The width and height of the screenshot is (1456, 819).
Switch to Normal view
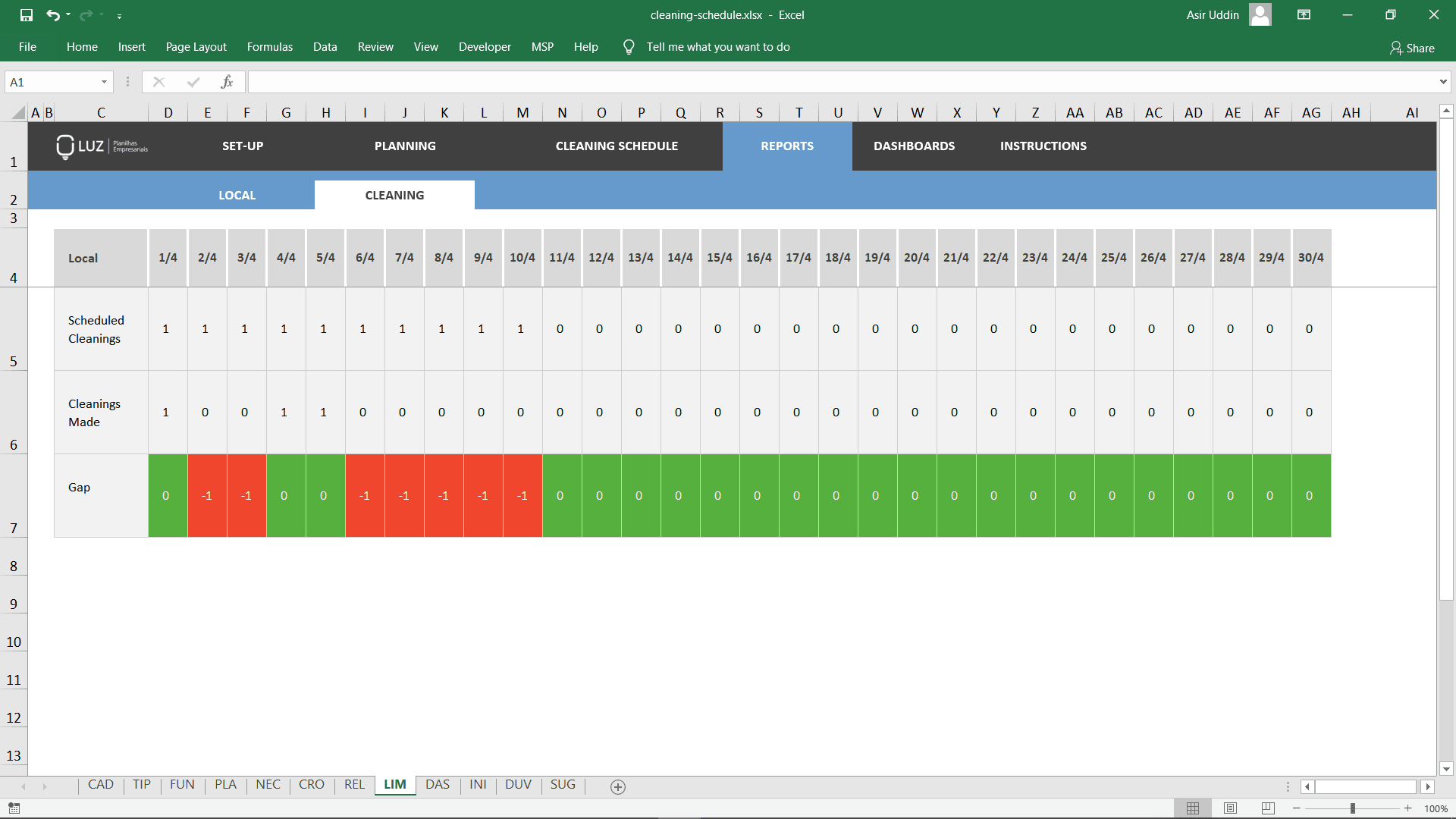[x=1193, y=808]
